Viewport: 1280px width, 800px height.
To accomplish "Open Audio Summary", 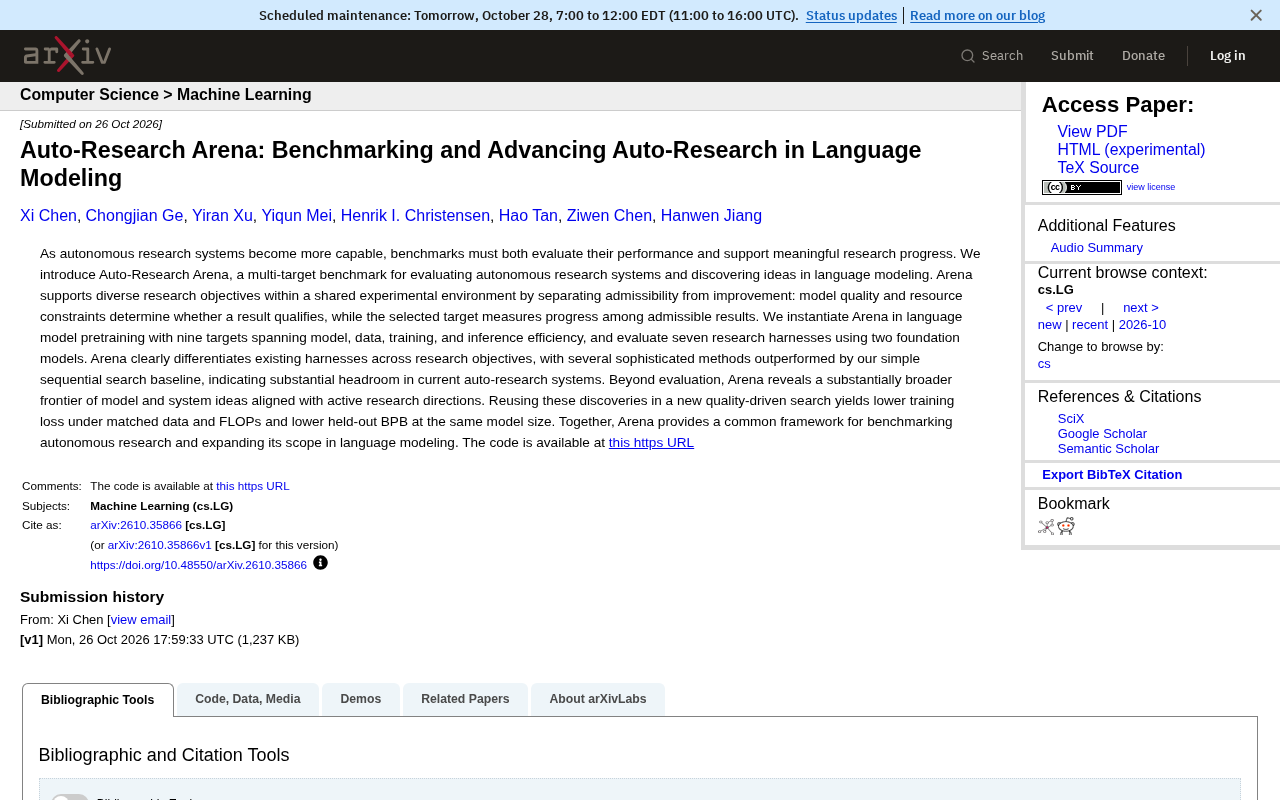I will point(1096,248).
